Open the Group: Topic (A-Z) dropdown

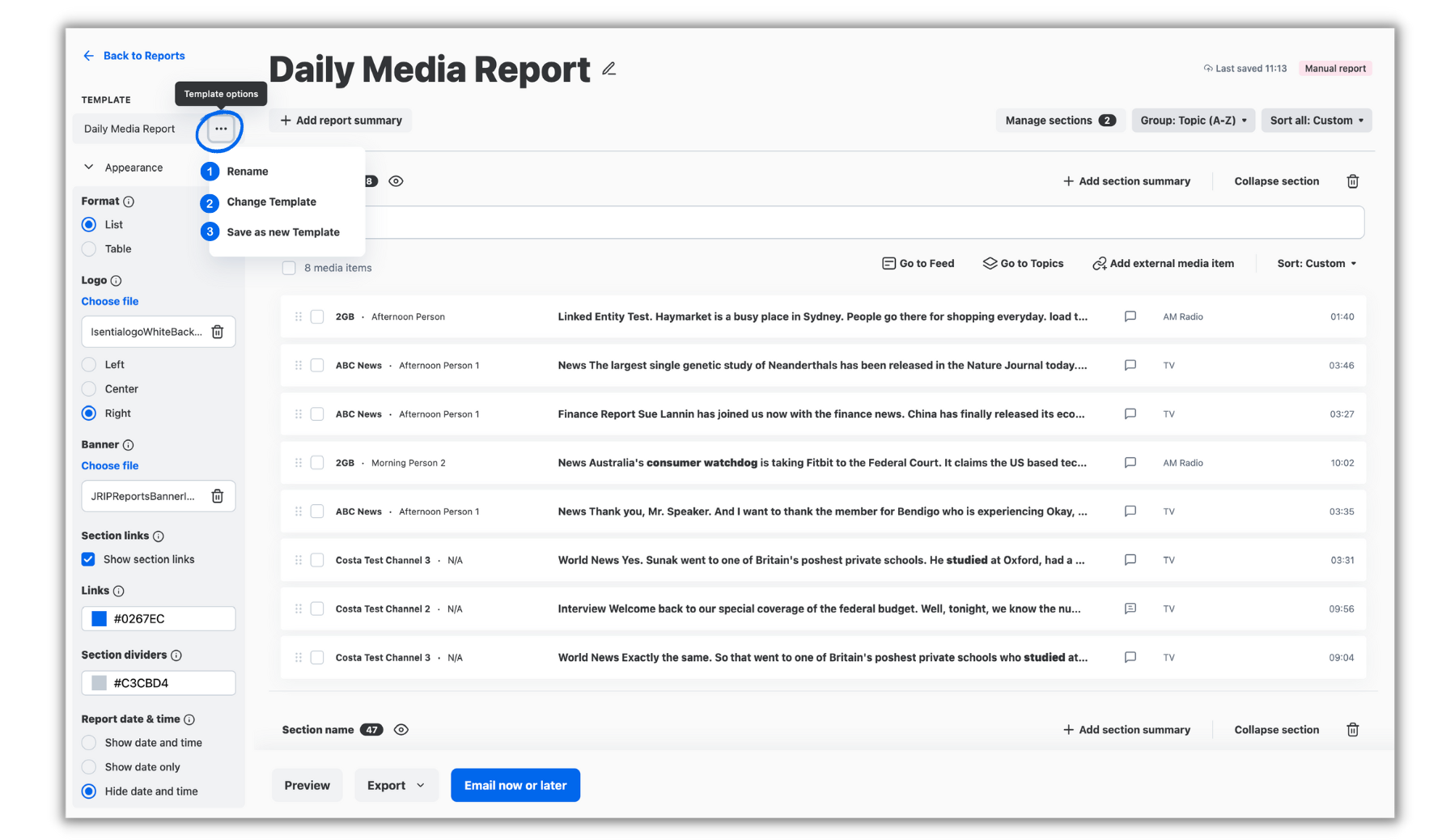1194,121
